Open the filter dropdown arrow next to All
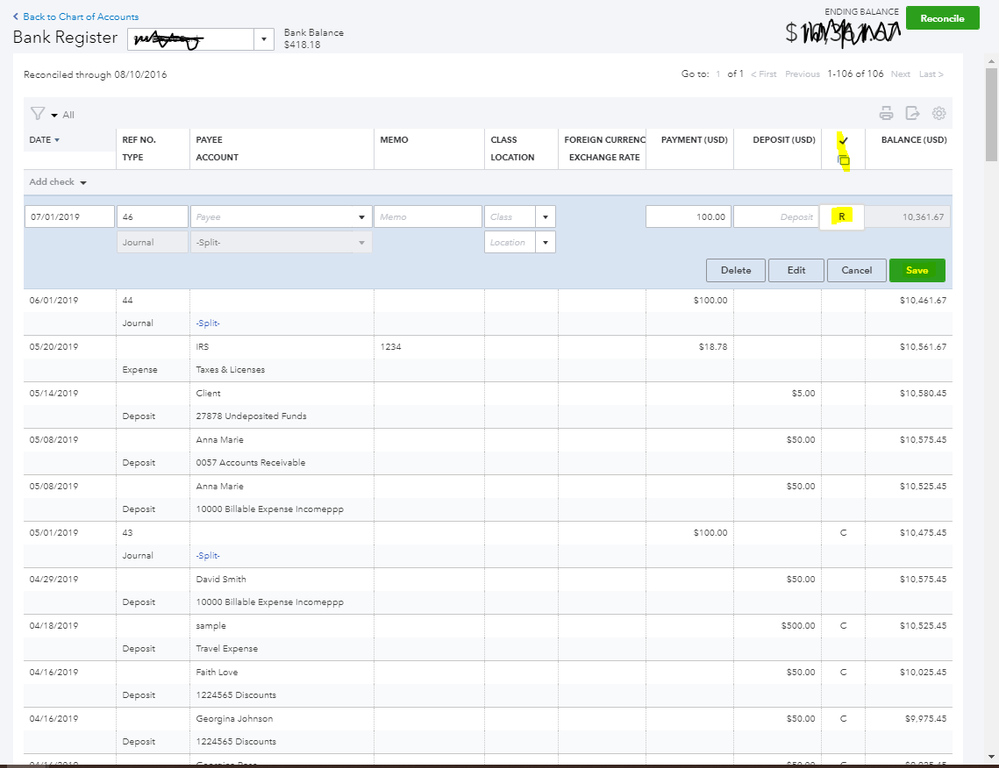 pyautogui.click(x=54, y=115)
